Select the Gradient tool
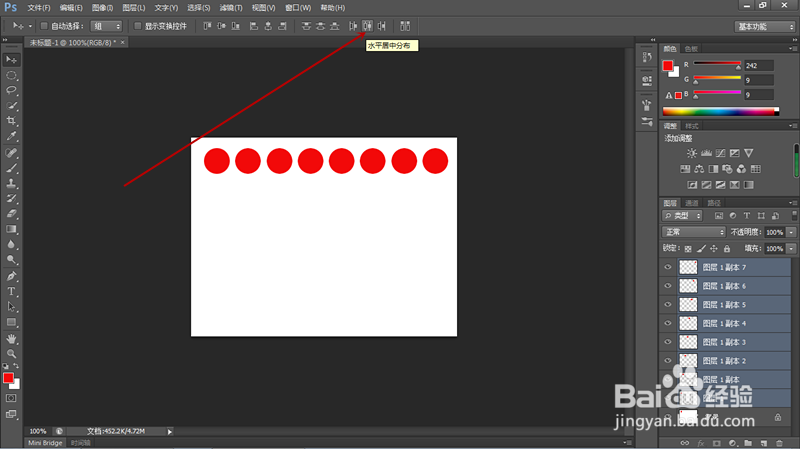This screenshot has height=449, width=800. pos(11,229)
